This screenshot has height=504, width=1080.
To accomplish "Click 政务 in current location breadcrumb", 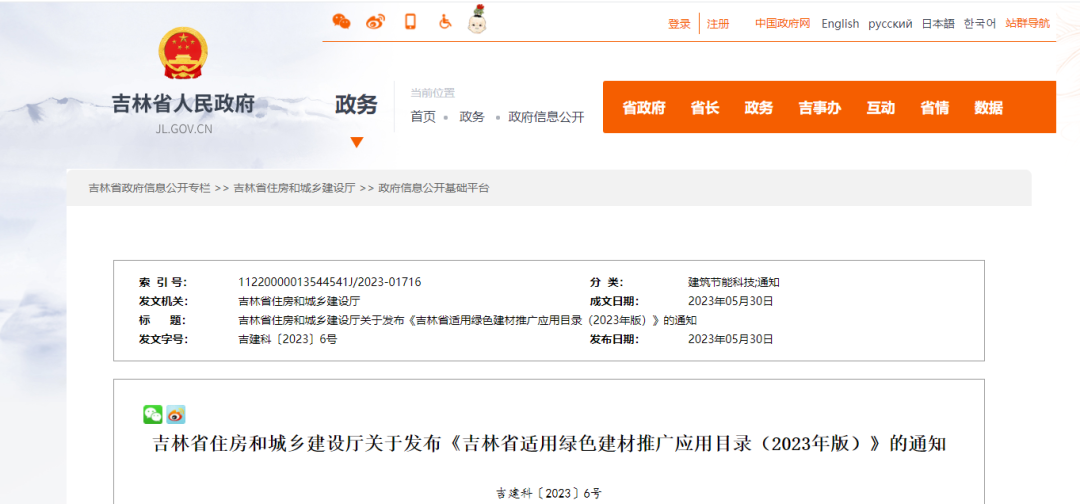I will (x=472, y=117).
